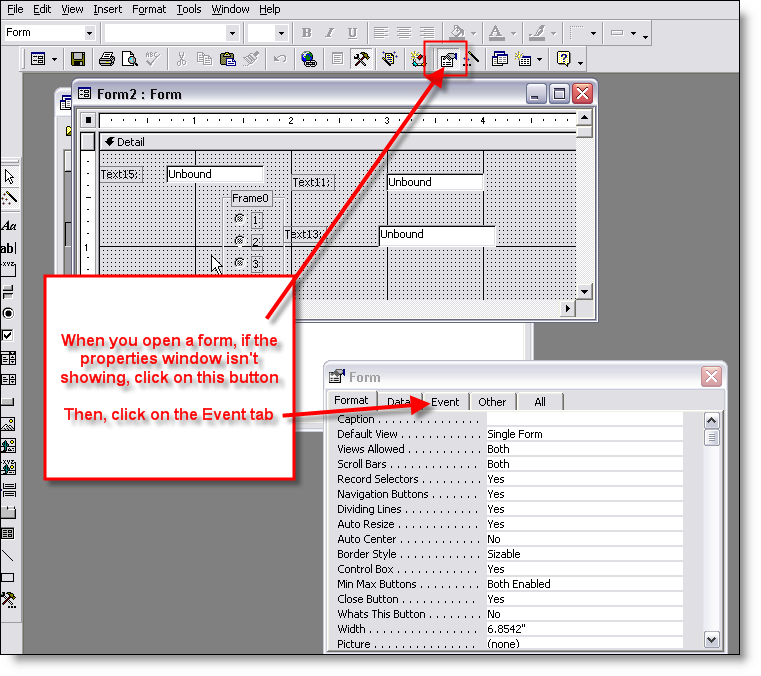This screenshot has width=761, height=676.
Task: Click the Database Window icon
Action: coord(499,59)
